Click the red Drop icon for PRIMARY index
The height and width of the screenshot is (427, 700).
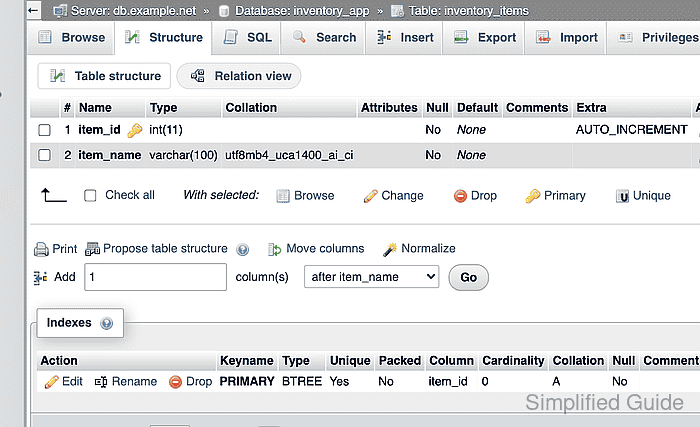pyautogui.click(x=175, y=382)
